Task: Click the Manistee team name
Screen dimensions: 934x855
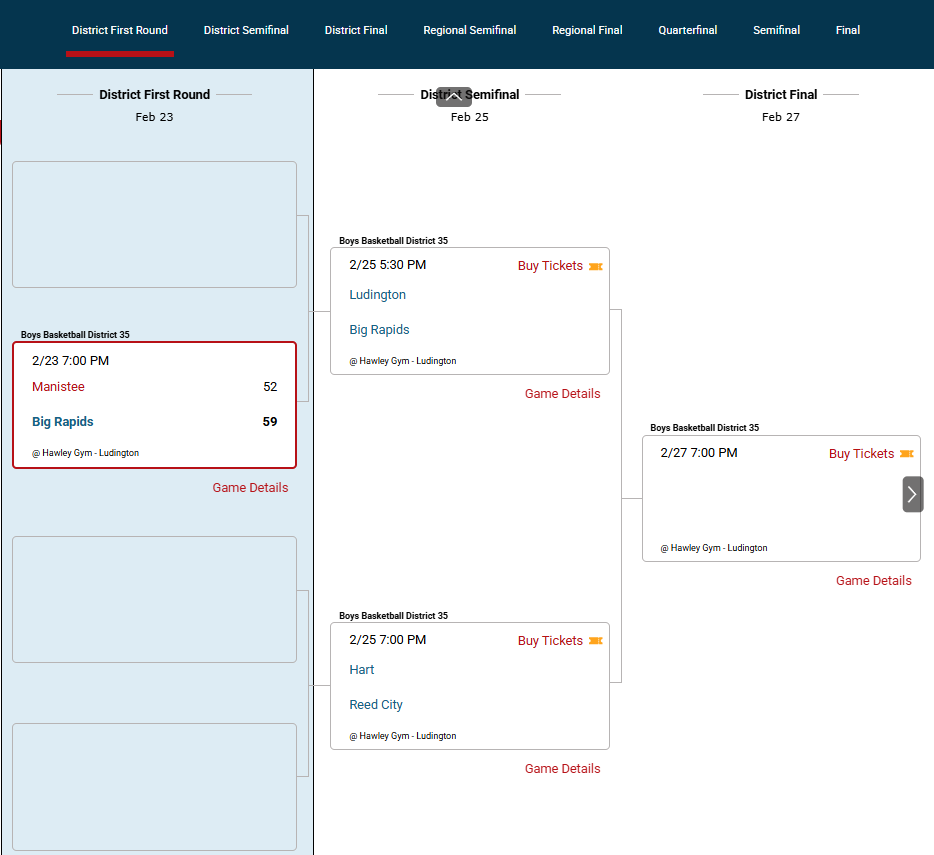Action: (58, 387)
